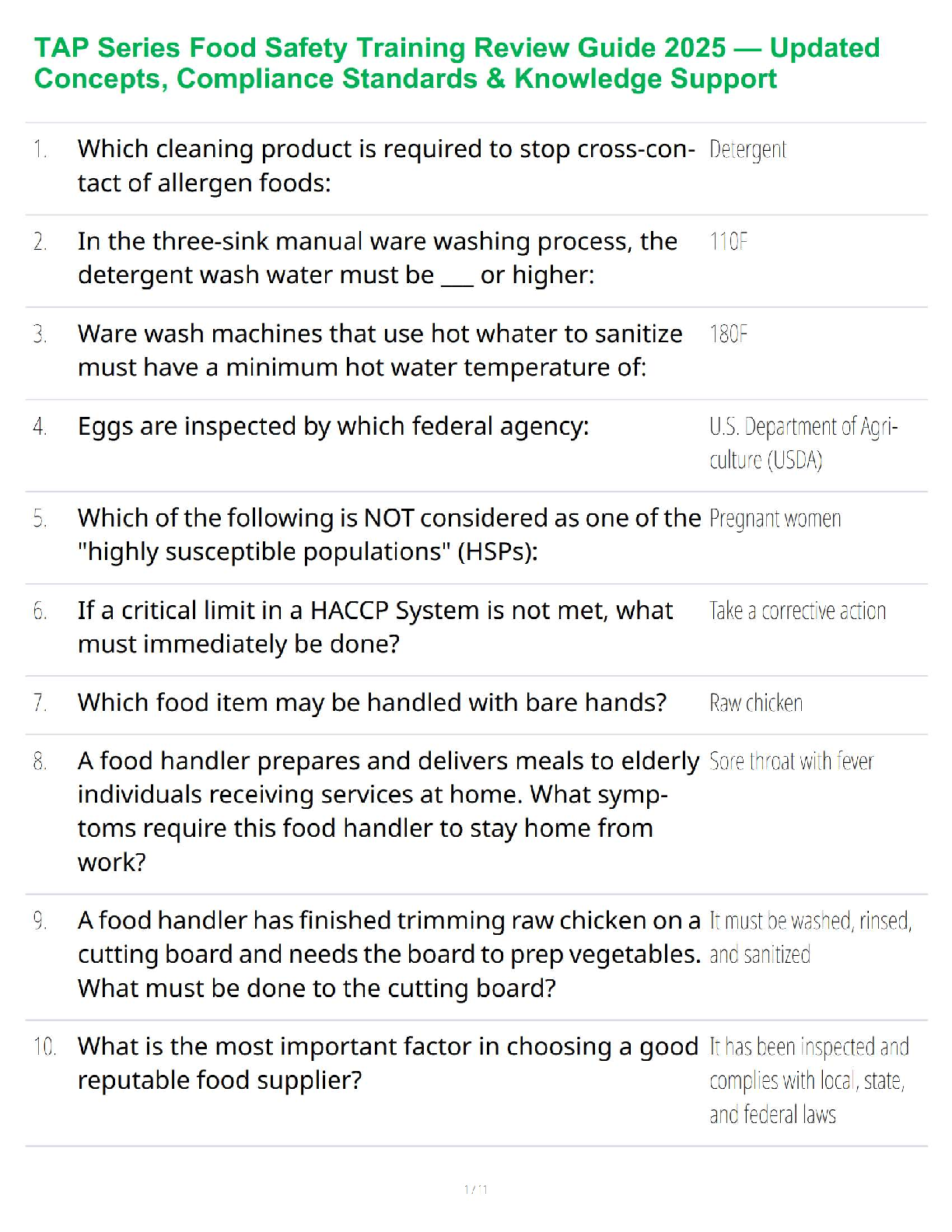Click the "It must be washed, rinsed, and sanitized" answer
The image size is (952, 1232).
pyautogui.click(x=810, y=937)
